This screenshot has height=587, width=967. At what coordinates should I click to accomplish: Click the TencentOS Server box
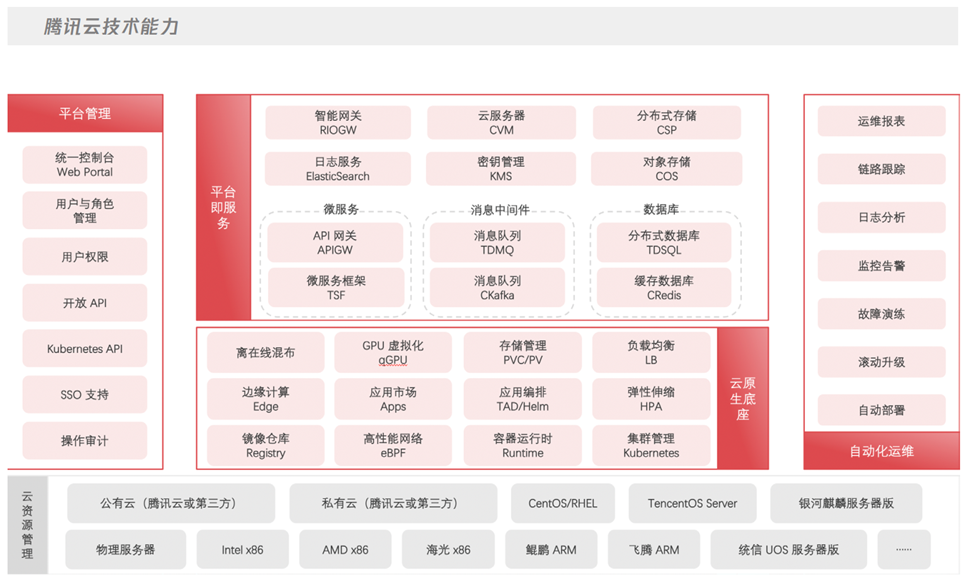pos(693,504)
